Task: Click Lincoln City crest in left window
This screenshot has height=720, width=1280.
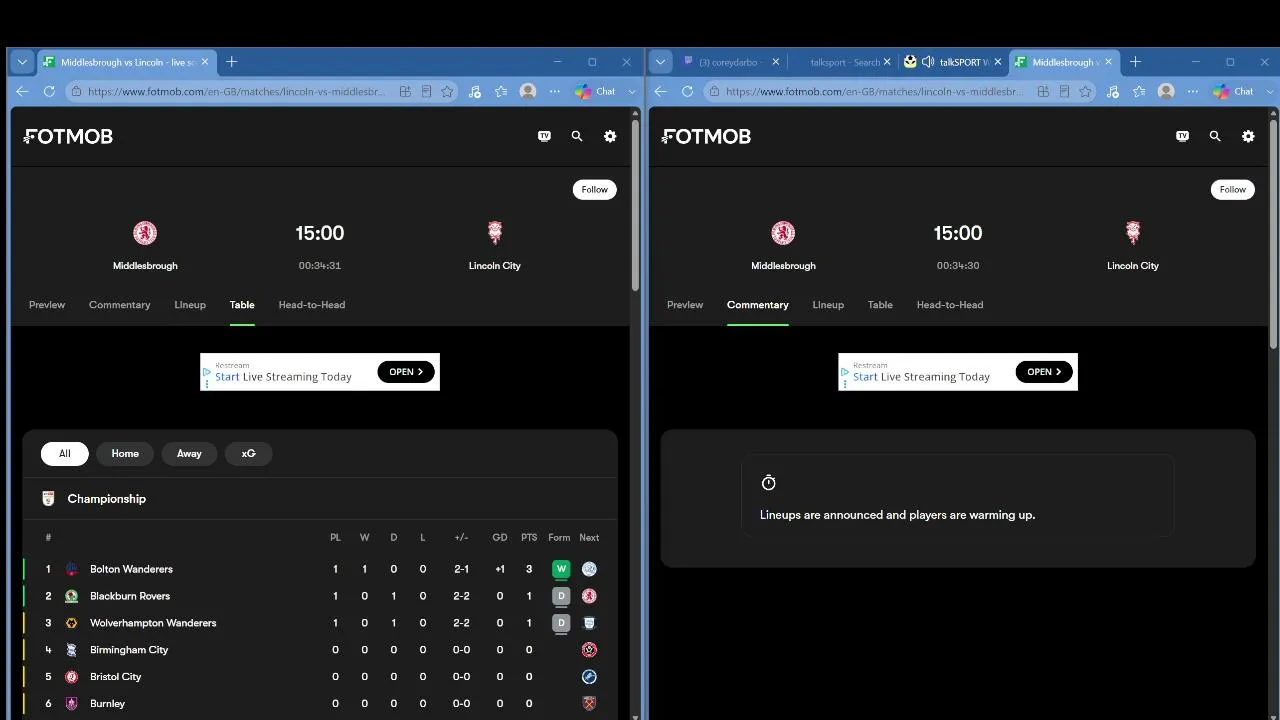Action: 495,233
